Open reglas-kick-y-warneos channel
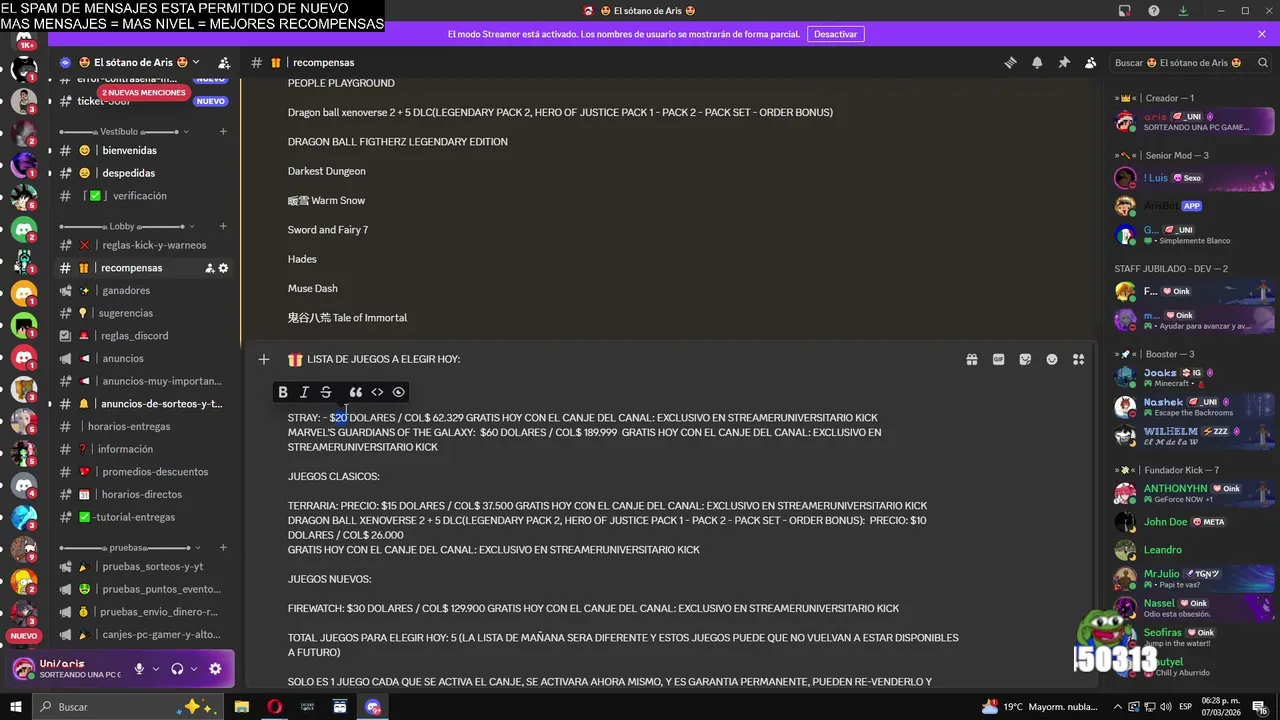 (143, 245)
